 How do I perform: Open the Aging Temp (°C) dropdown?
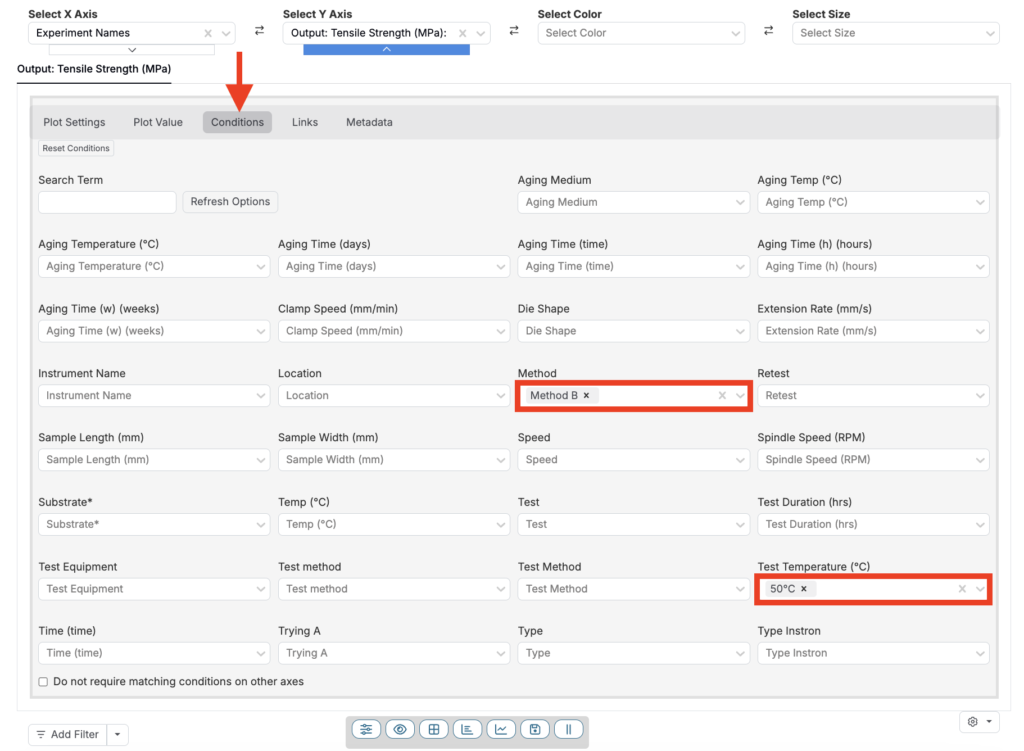(x=873, y=202)
